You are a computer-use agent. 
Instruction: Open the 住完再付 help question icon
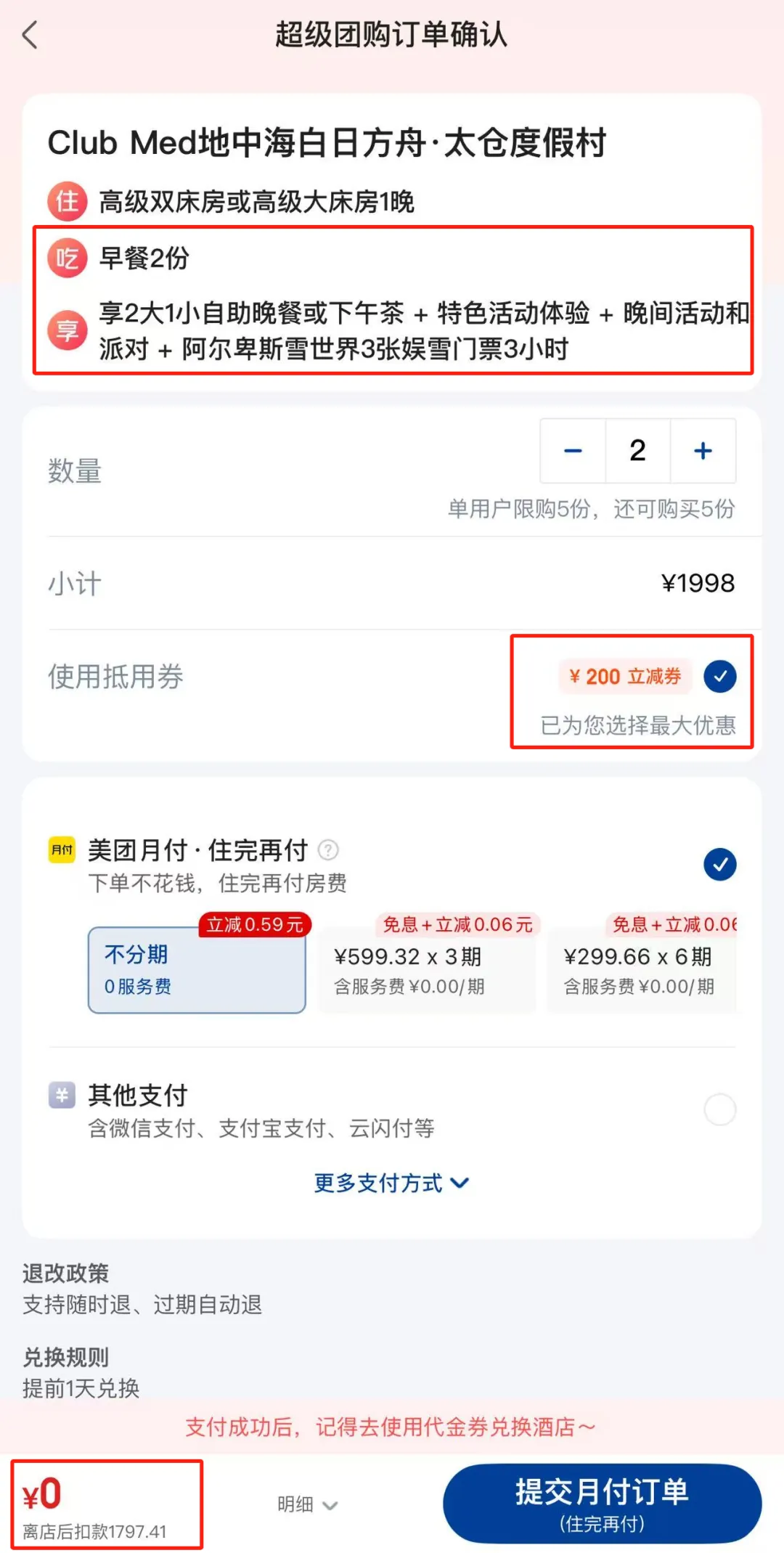click(x=328, y=849)
